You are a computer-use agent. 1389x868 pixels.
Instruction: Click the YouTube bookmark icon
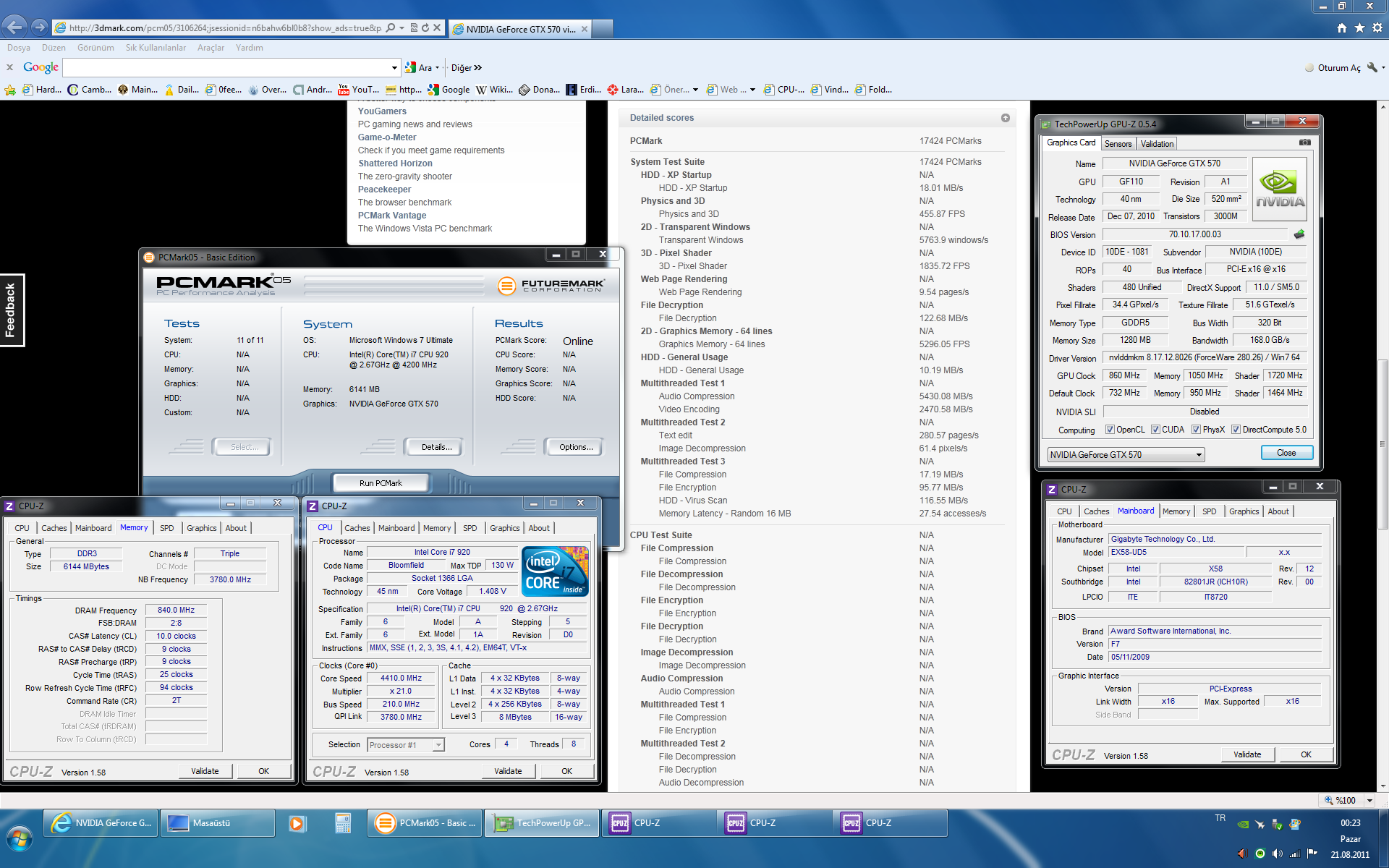click(x=344, y=90)
